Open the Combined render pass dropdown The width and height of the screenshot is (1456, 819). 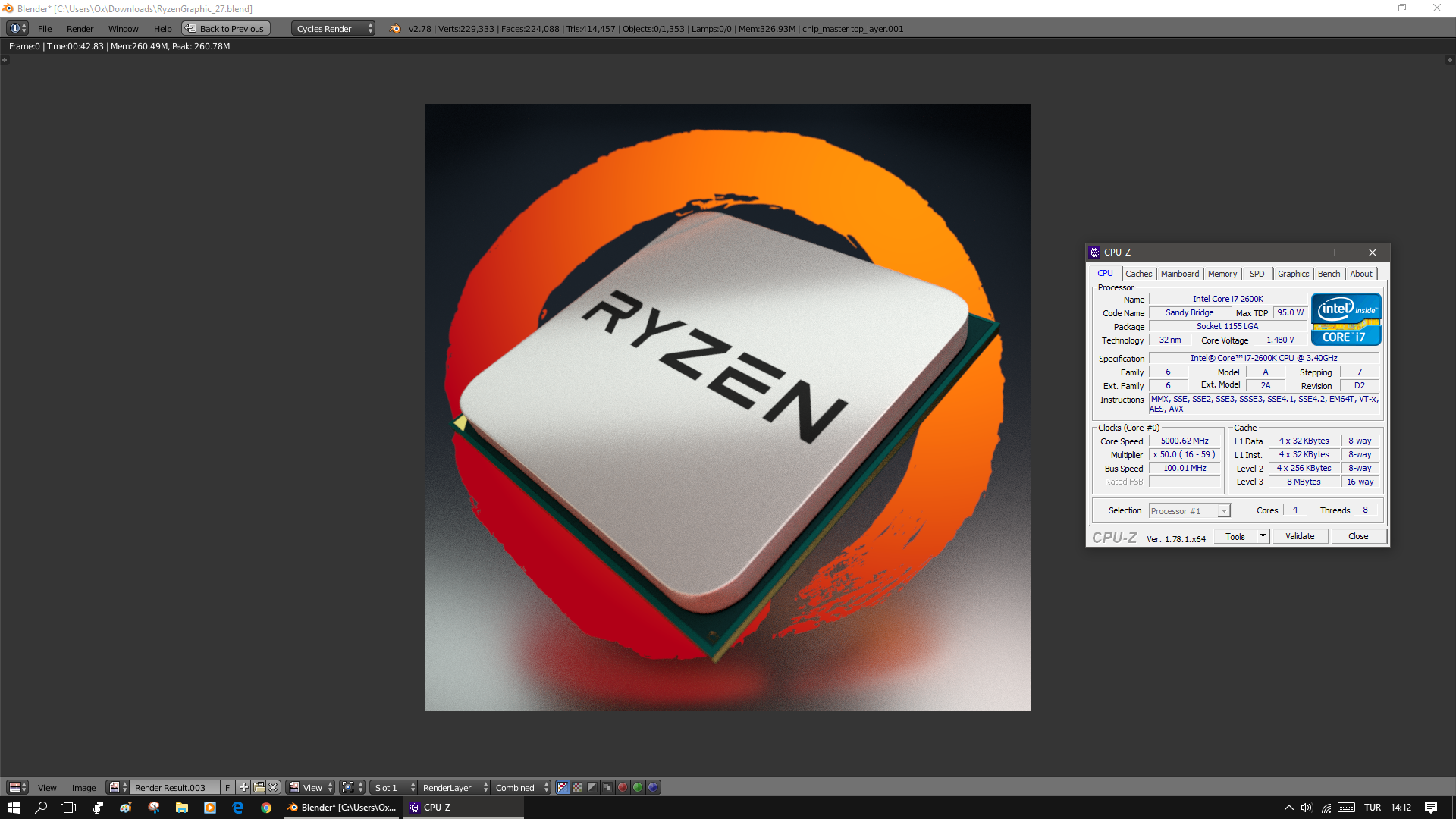tap(521, 787)
